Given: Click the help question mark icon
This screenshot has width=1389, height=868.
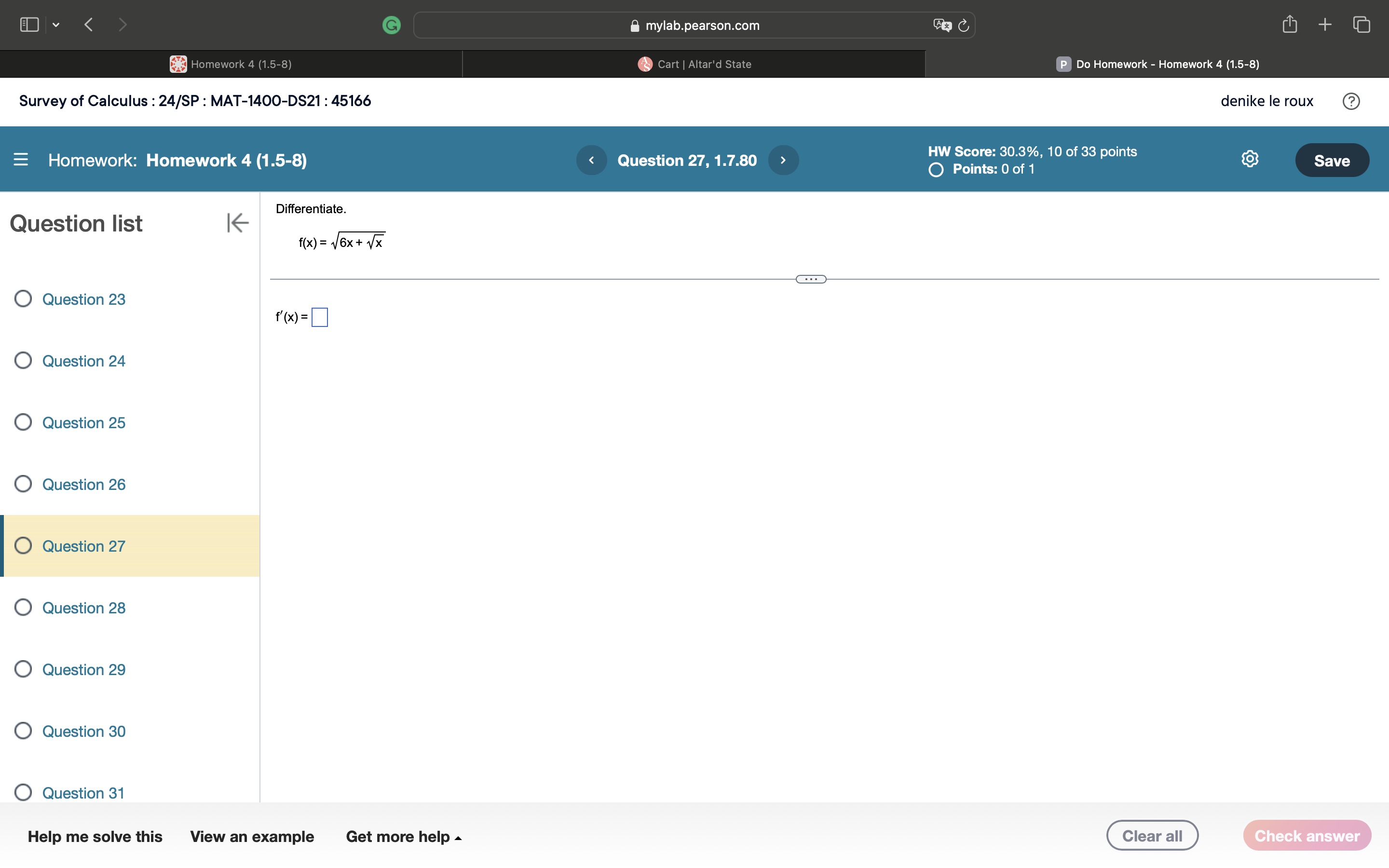Looking at the screenshot, I should [1350, 101].
